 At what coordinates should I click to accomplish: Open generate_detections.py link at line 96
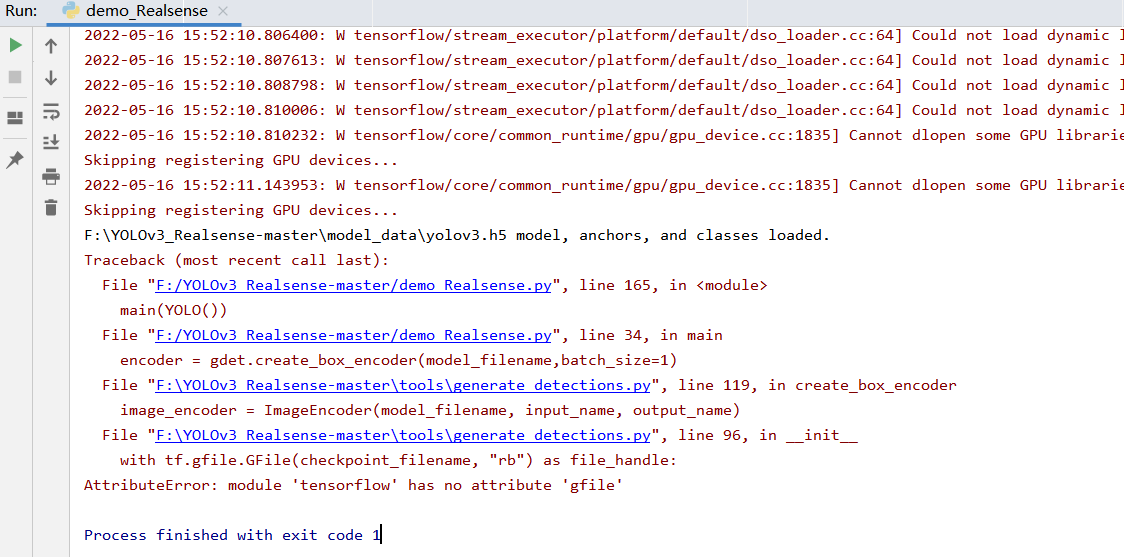click(403, 435)
